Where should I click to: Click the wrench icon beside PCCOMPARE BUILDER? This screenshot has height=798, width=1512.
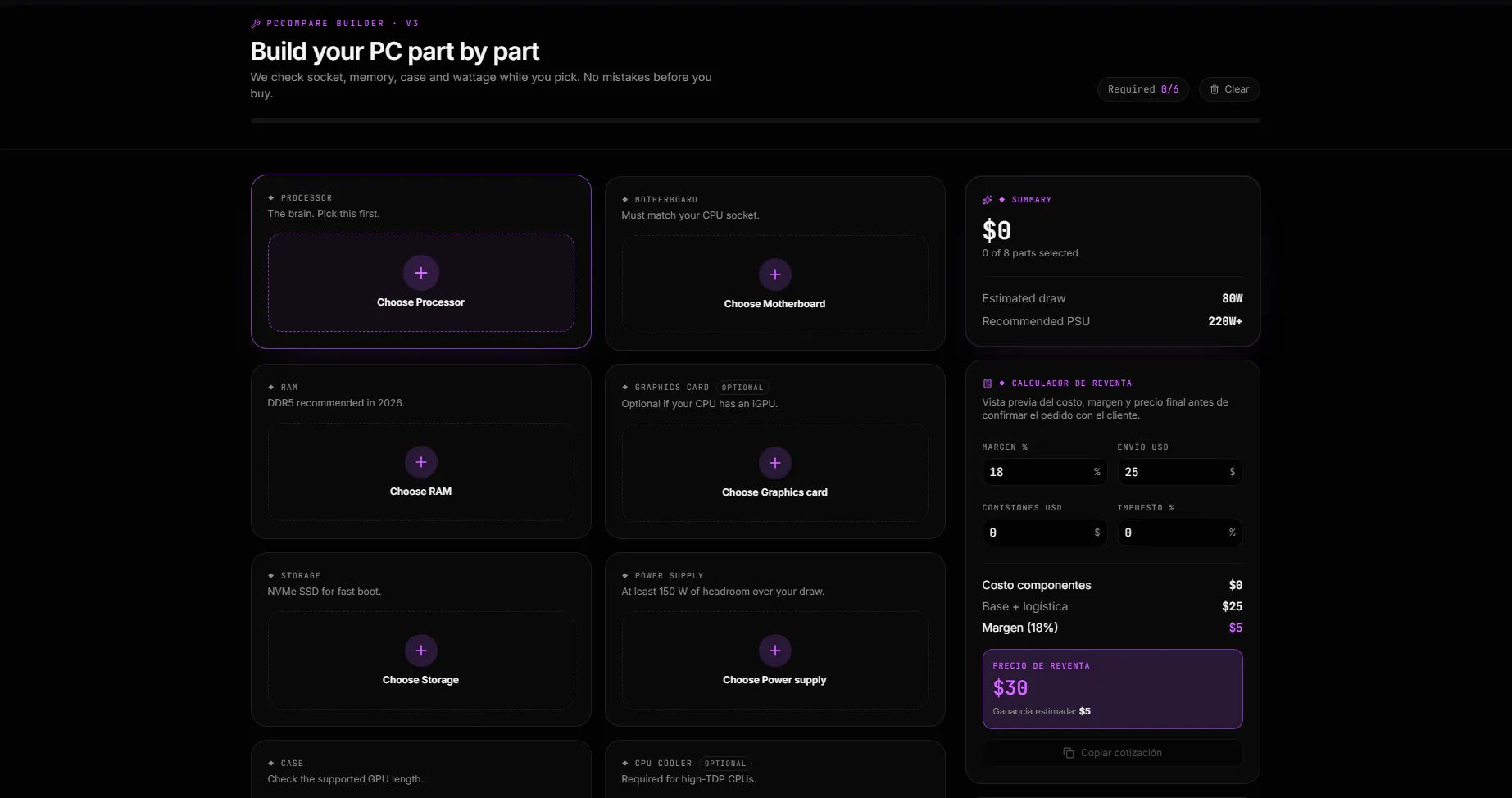point(256,24)
